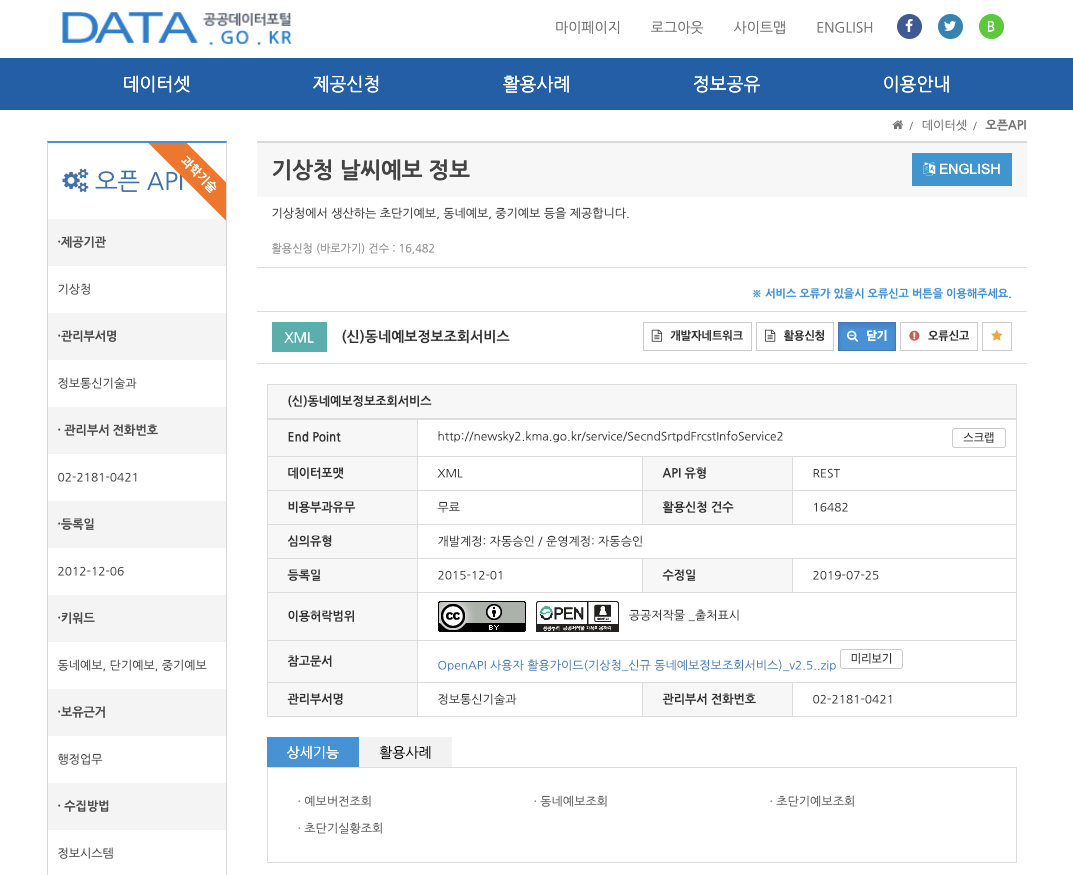The image size is (1073, 875).
Task: Click the End Point URL text
Action: coord(610,436)
